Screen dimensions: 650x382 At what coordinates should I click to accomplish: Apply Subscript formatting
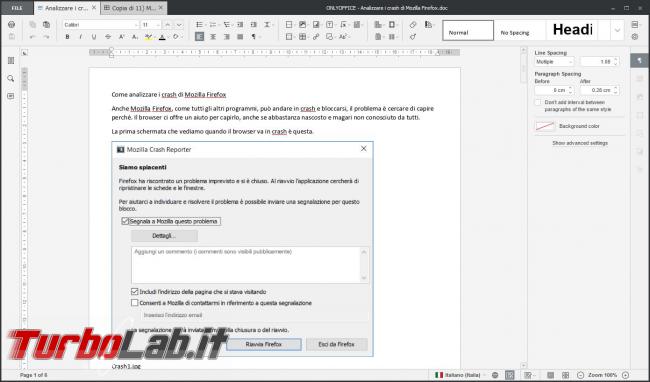click(135, 37)
